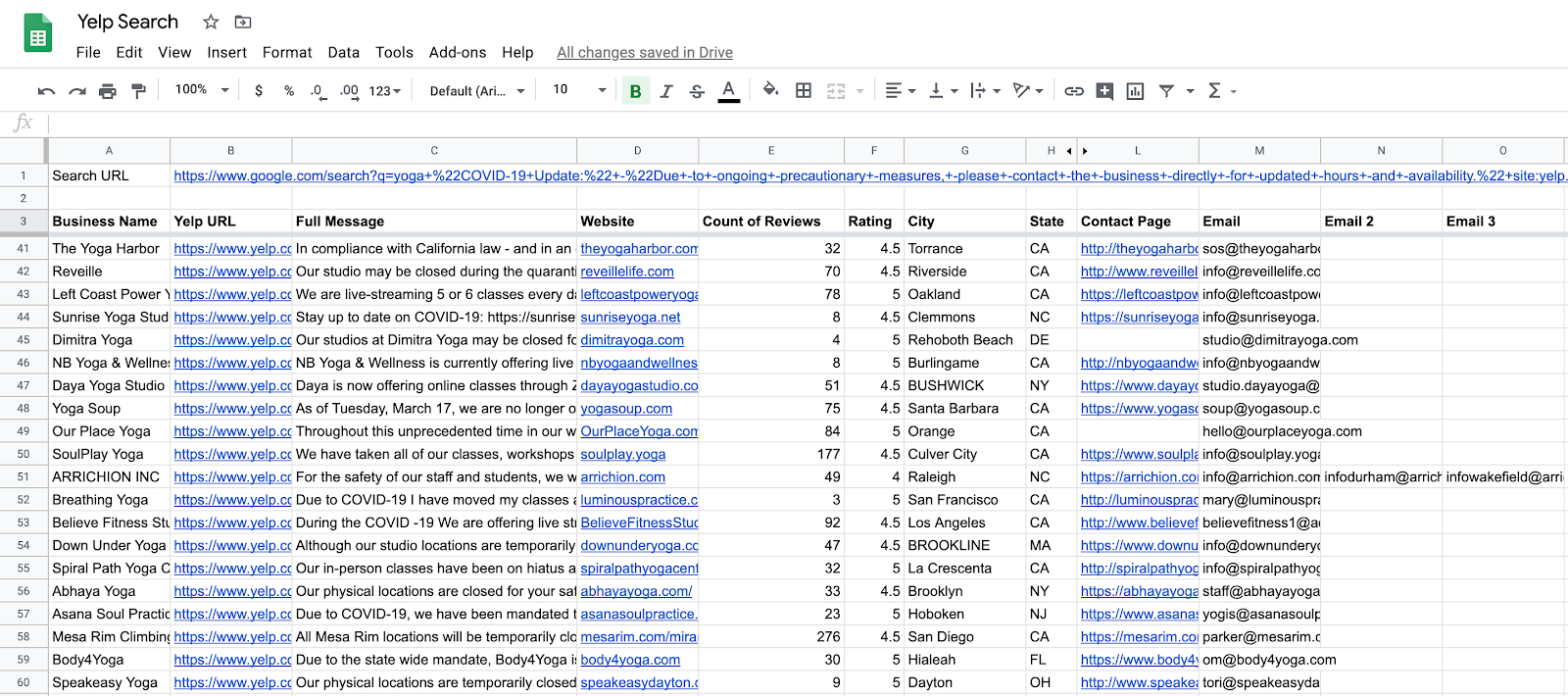Format selected cells as percent

tap(289, 91)
